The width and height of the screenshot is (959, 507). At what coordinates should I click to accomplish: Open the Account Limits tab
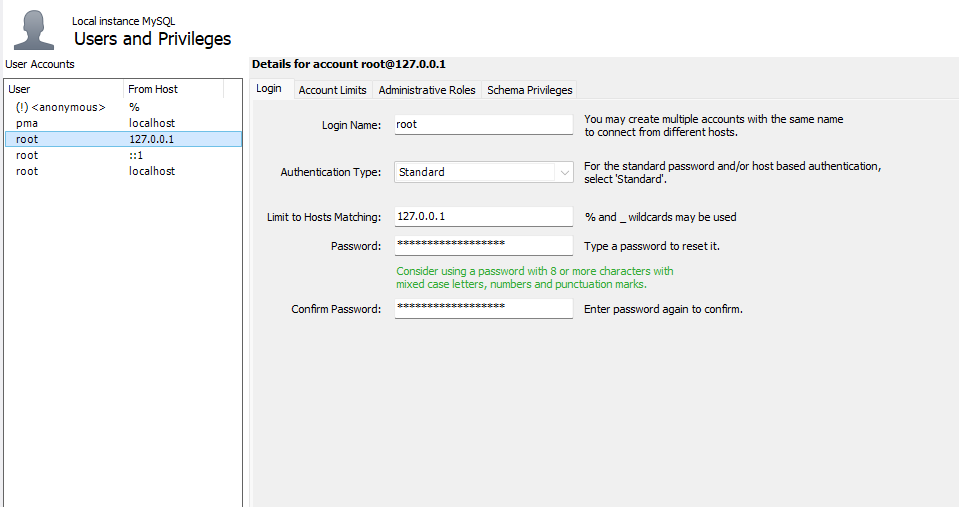coord(332,90)
